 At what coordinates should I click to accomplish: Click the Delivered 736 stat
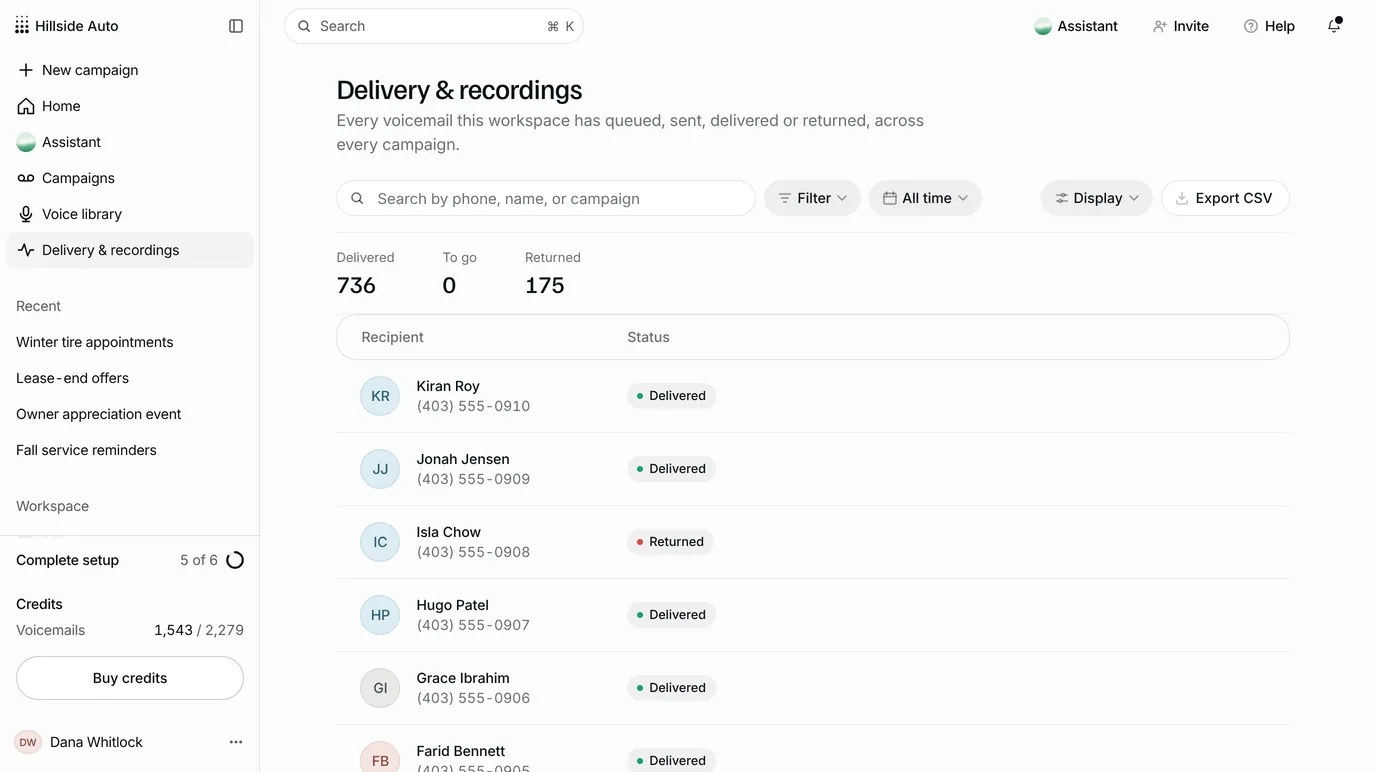366,273
